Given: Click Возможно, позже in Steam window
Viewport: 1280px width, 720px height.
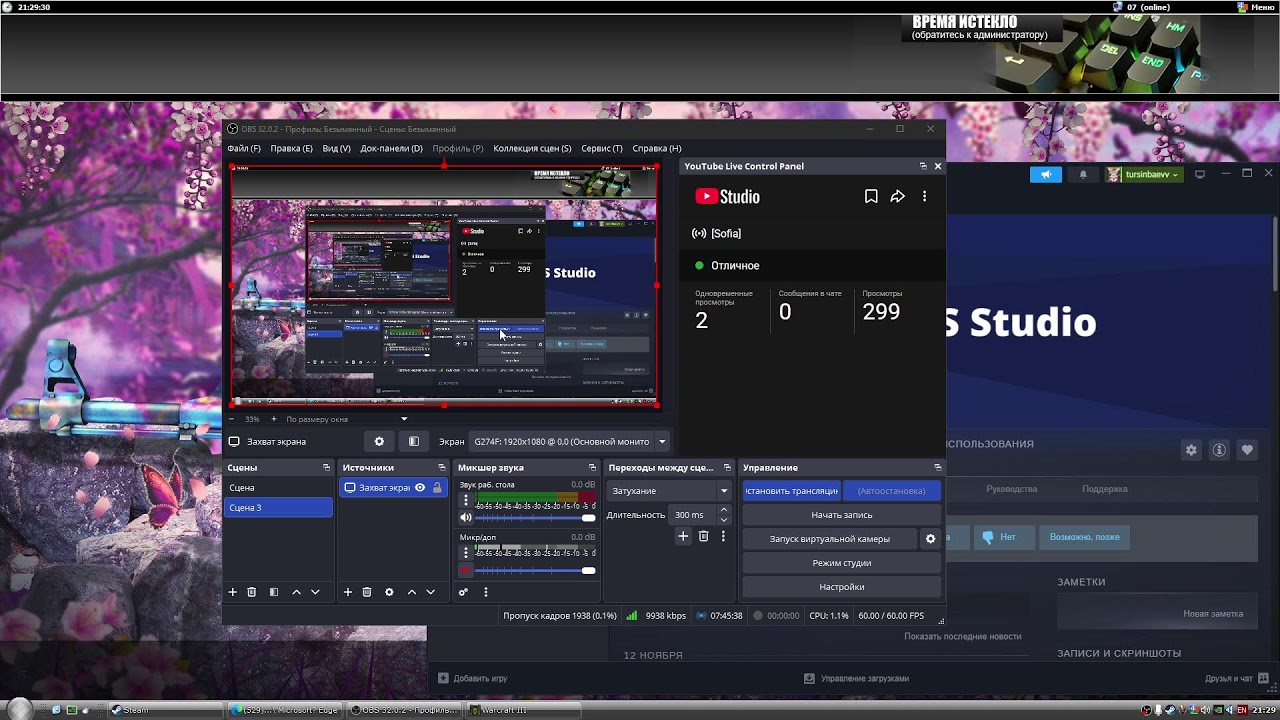Looking at the screenshot, I should pyautogui.click(x=1085, y=537).
